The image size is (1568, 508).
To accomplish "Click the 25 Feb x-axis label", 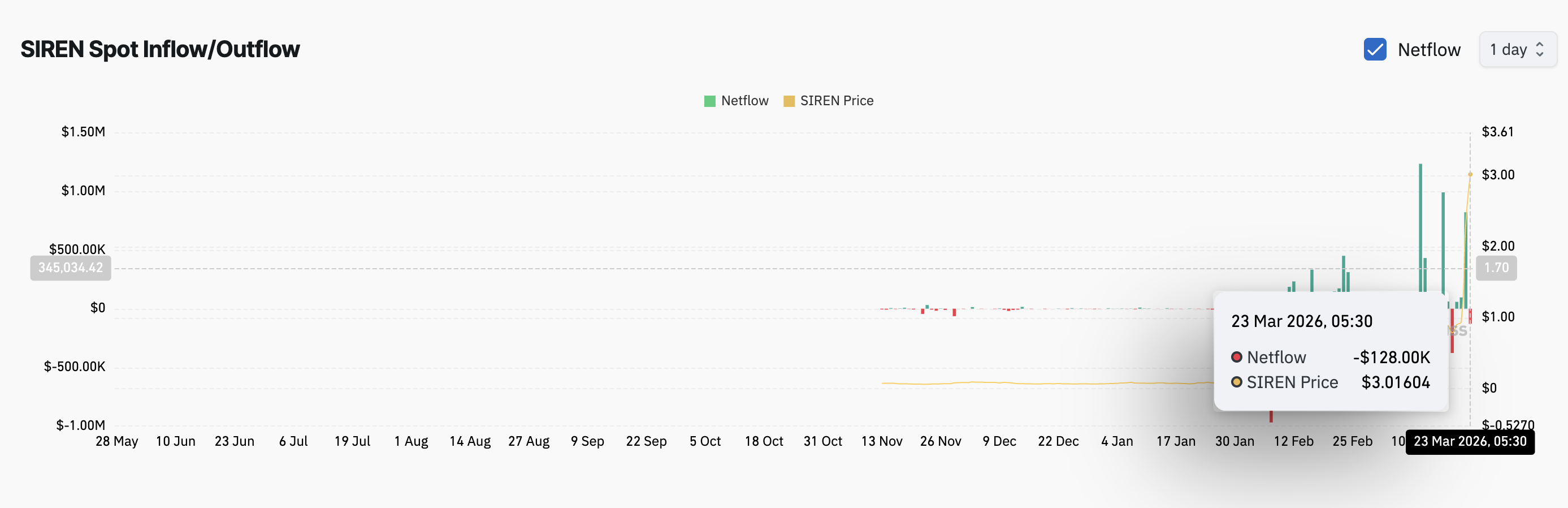I will [1352, 442].
